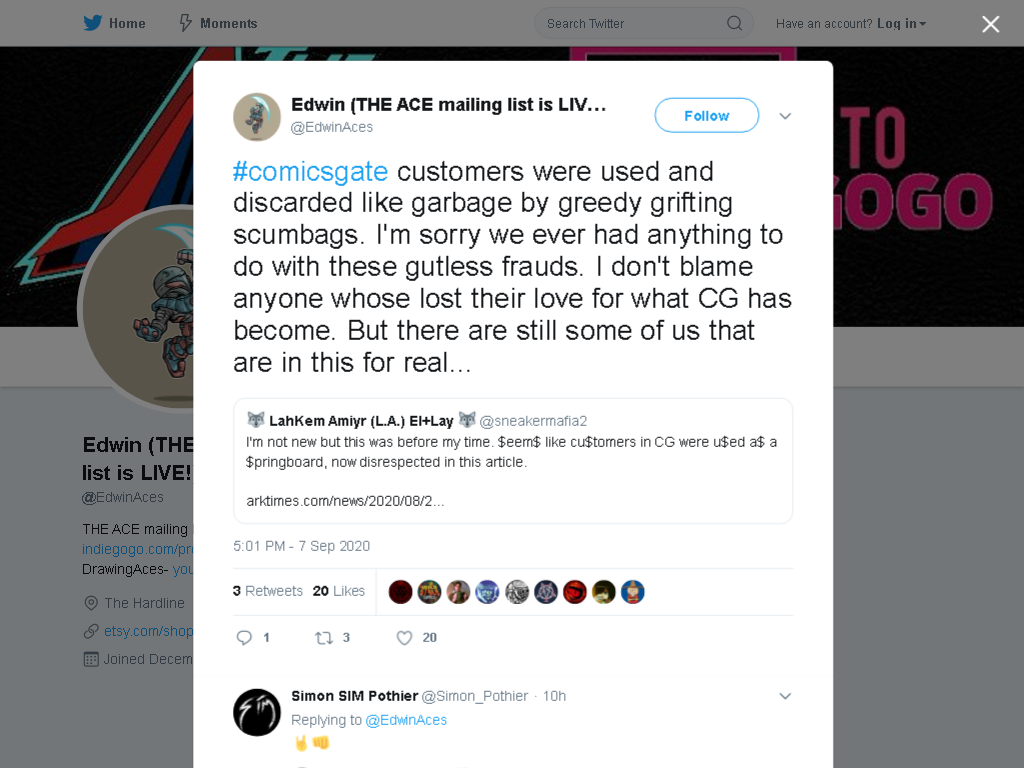The width and height of the screenshot is (1024, 768).
Task: Follow the @EdwinAces account
Action: 707,116
